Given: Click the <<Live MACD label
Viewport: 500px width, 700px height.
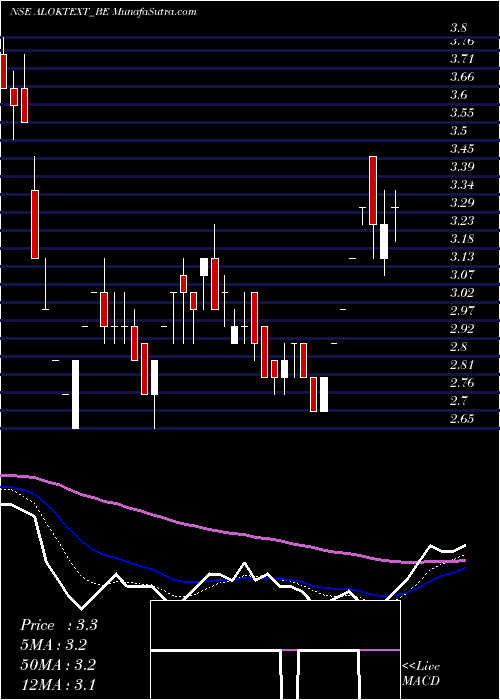Looking at the screenshot, I should pyautogui.click(x=421, y=674).
